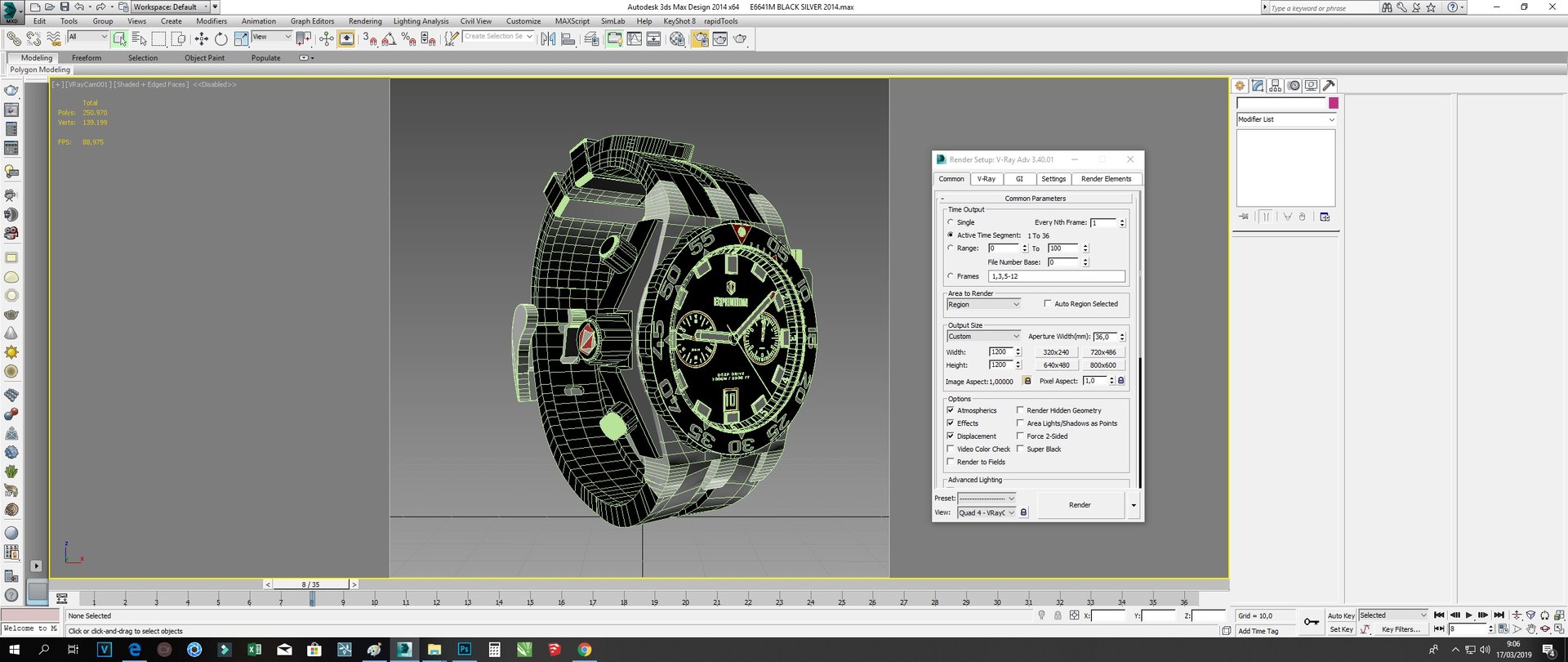The image size is (1568, 662).
Task: Click the large key Set Keys icon
Action: [x=1312, y=622]
